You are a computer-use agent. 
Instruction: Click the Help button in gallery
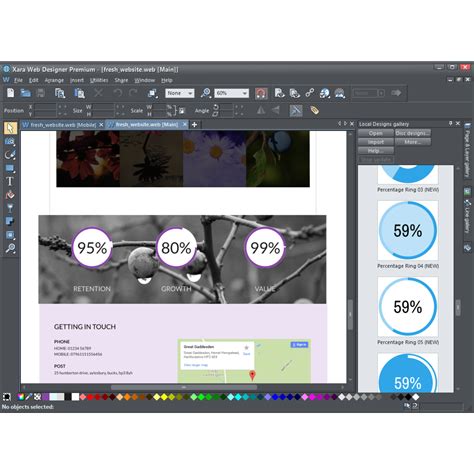(376, 151)
